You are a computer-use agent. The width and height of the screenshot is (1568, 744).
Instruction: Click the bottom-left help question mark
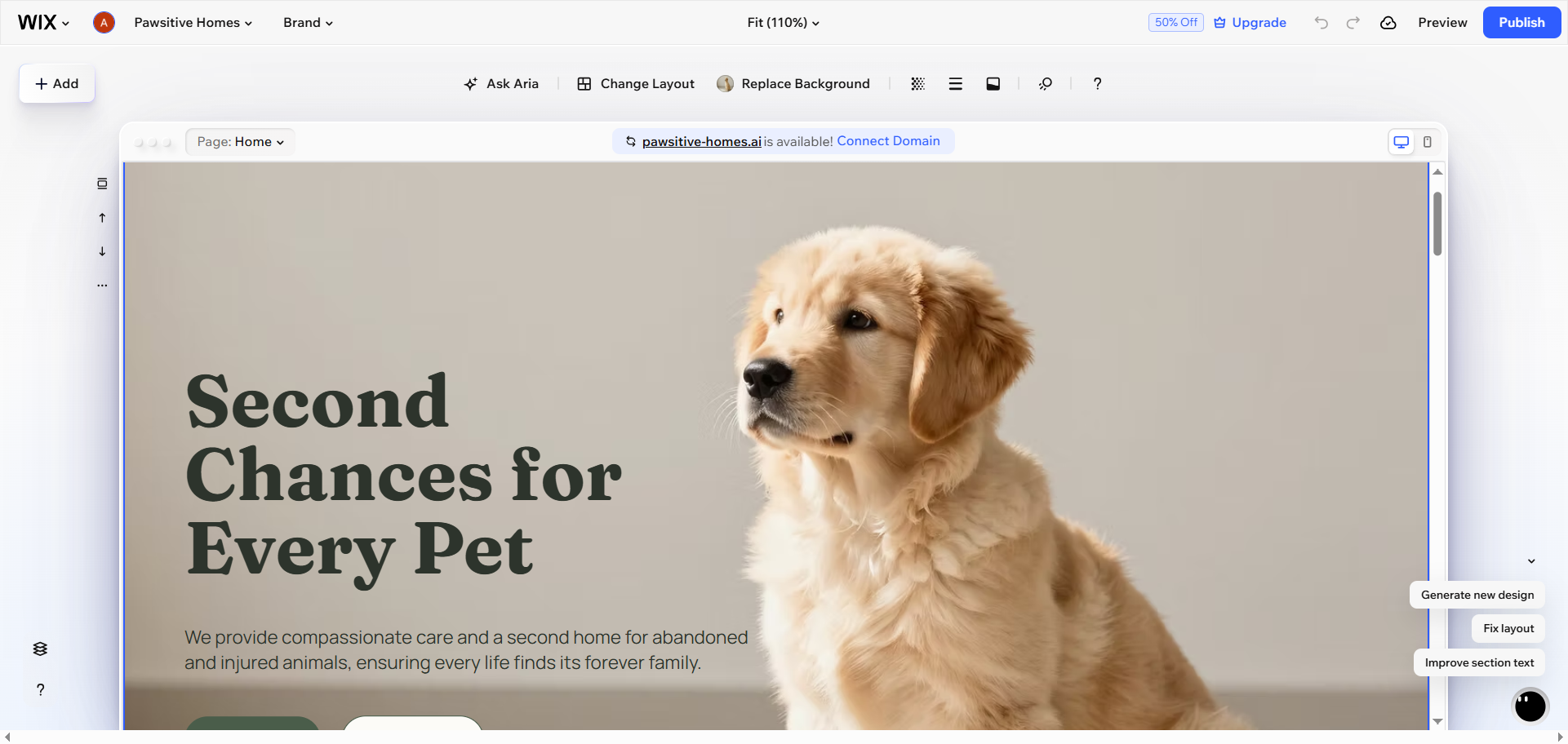[x=40, y=689]
